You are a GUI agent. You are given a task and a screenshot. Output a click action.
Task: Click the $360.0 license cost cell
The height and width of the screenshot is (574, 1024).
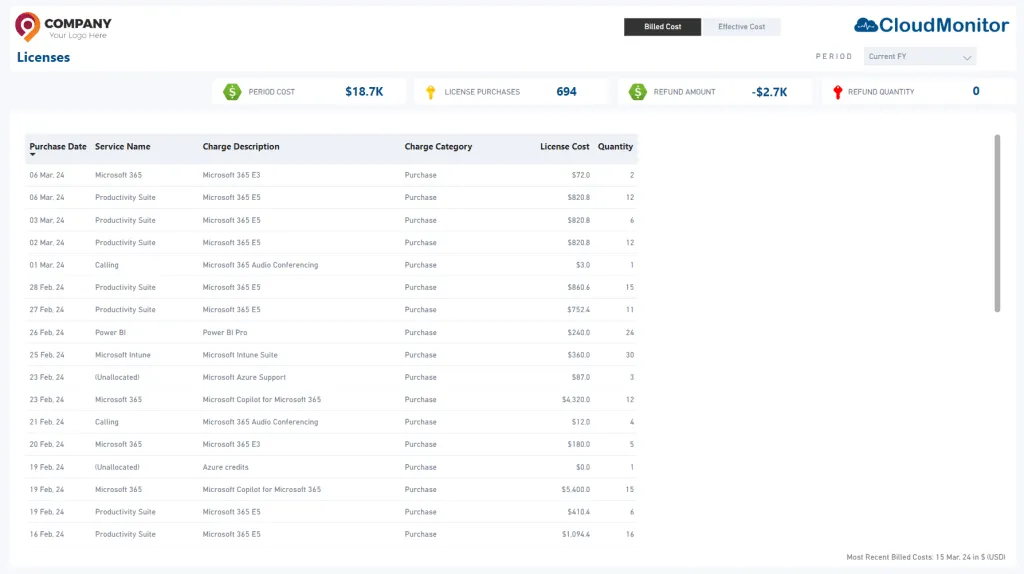pyautogui.click(x=579, y=355)
